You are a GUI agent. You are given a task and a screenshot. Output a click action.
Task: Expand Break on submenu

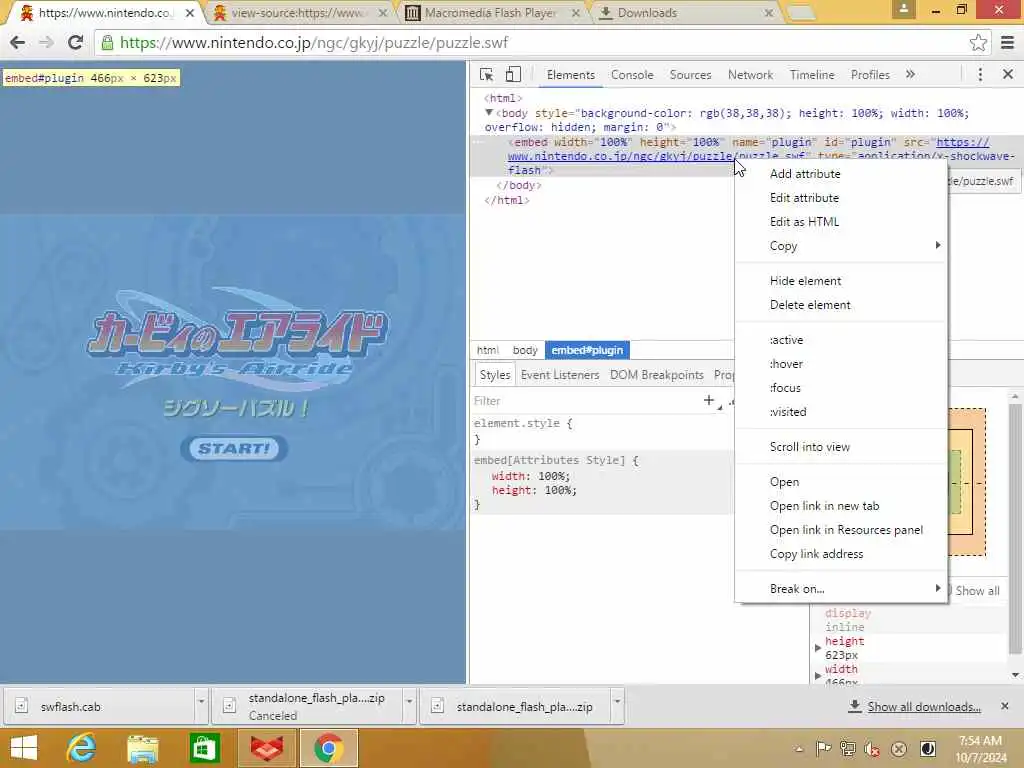tap(841, 589)
